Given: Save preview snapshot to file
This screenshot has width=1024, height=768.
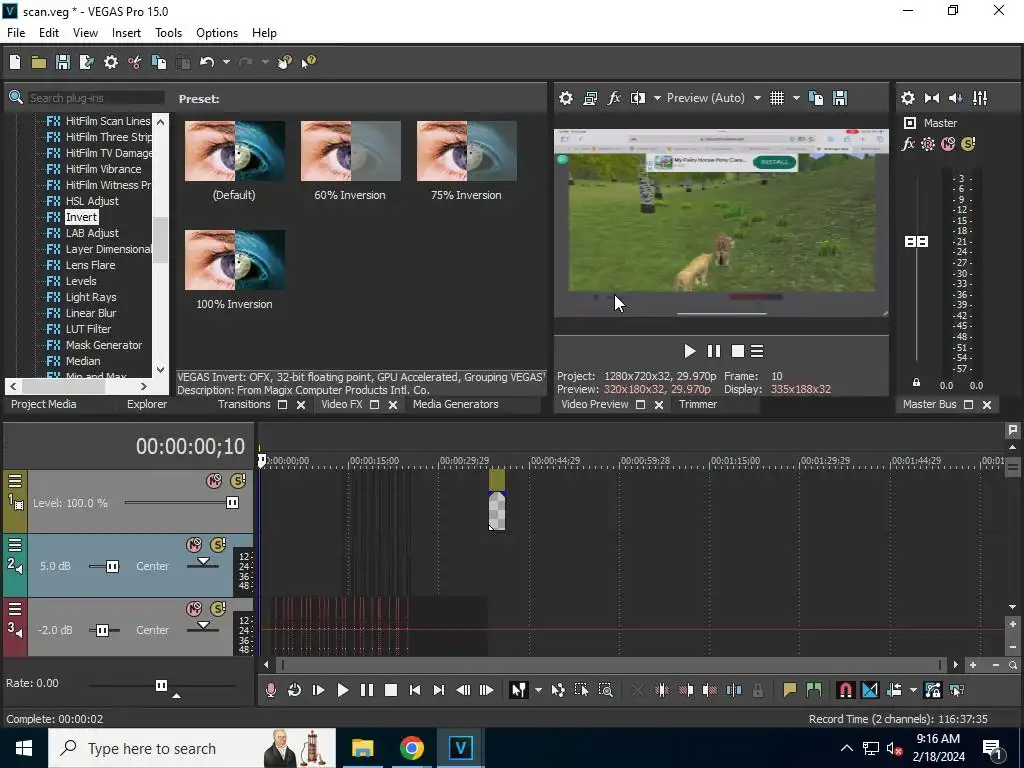Looking at the screenshot, I should coord(840,98).
